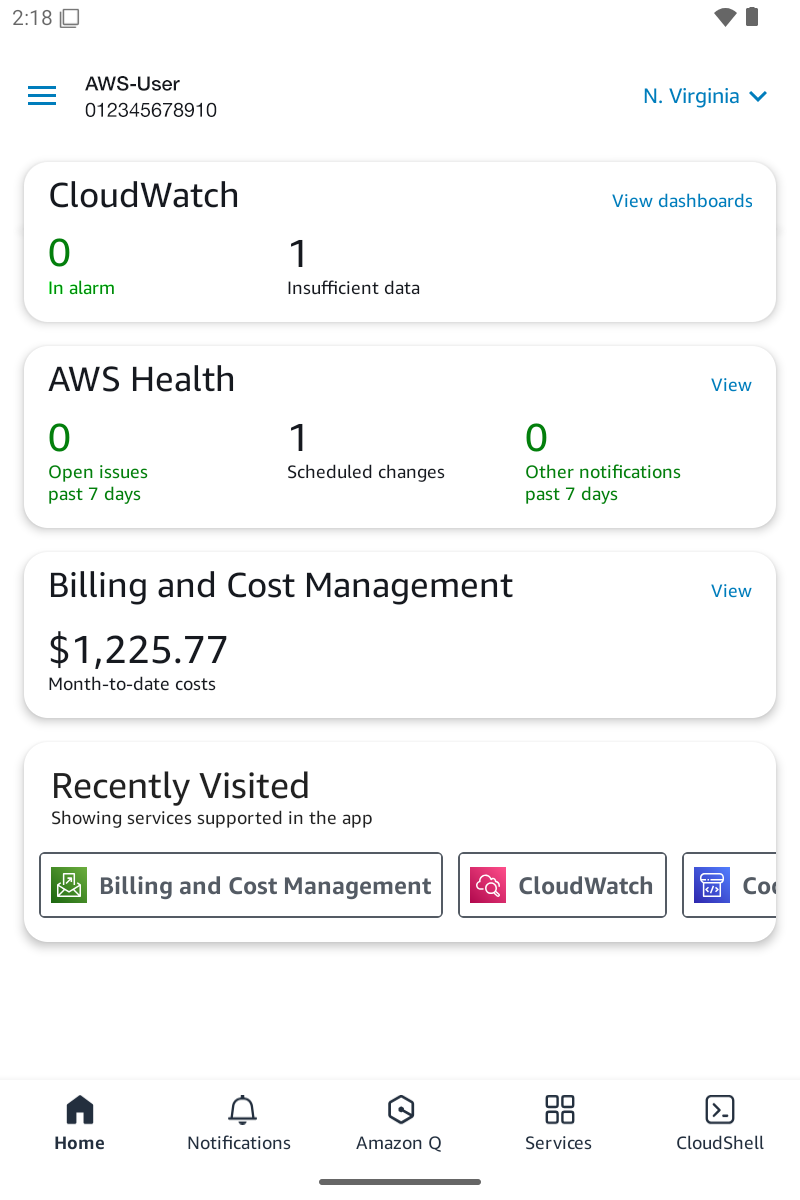This screenshot has width=800, height=1200.
Task: Tap the CloudShell terminal icon
Action: pos(720,1109)
